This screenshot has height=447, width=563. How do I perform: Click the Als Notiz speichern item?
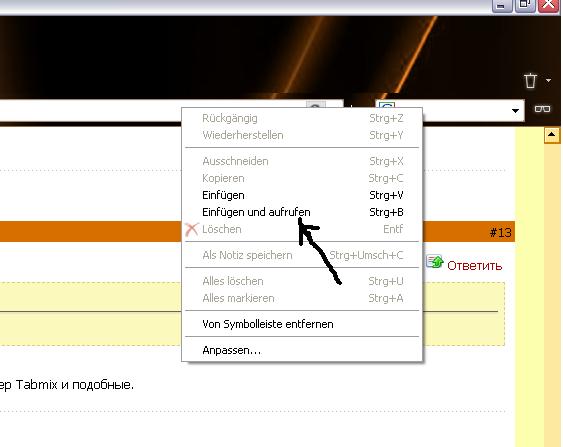click(302, 255)
